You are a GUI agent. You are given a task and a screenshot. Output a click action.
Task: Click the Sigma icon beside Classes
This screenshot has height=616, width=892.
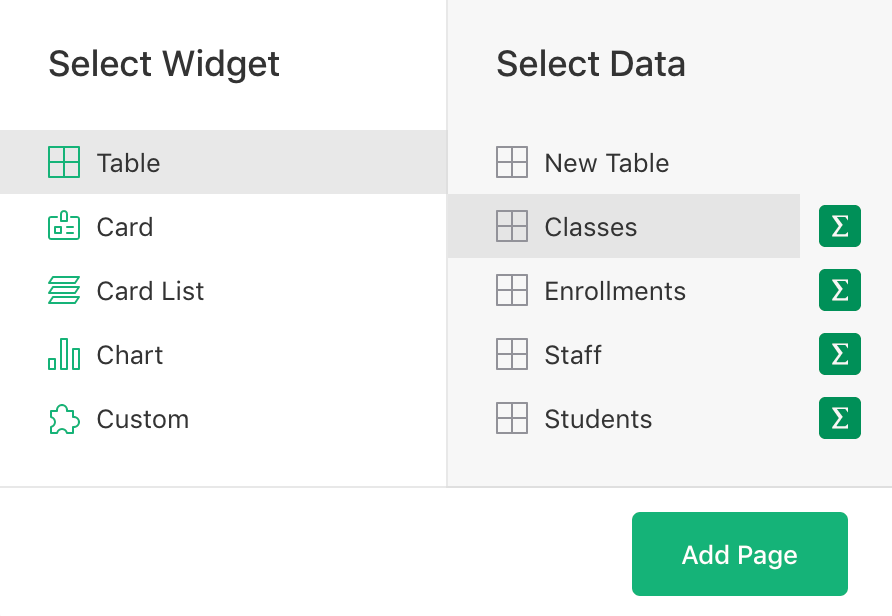(x=839, y=226)
